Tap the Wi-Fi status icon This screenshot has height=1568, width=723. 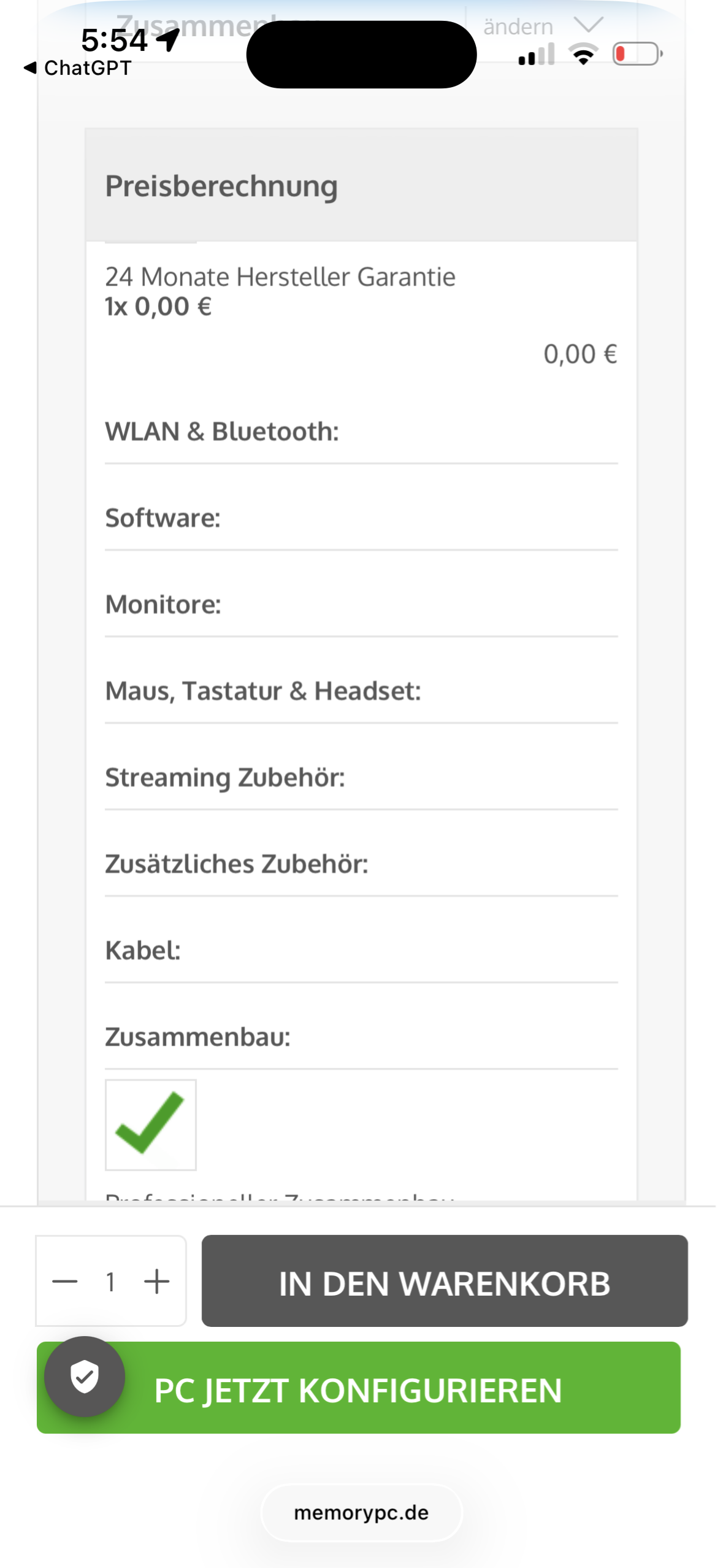click(x=584, y=54)
